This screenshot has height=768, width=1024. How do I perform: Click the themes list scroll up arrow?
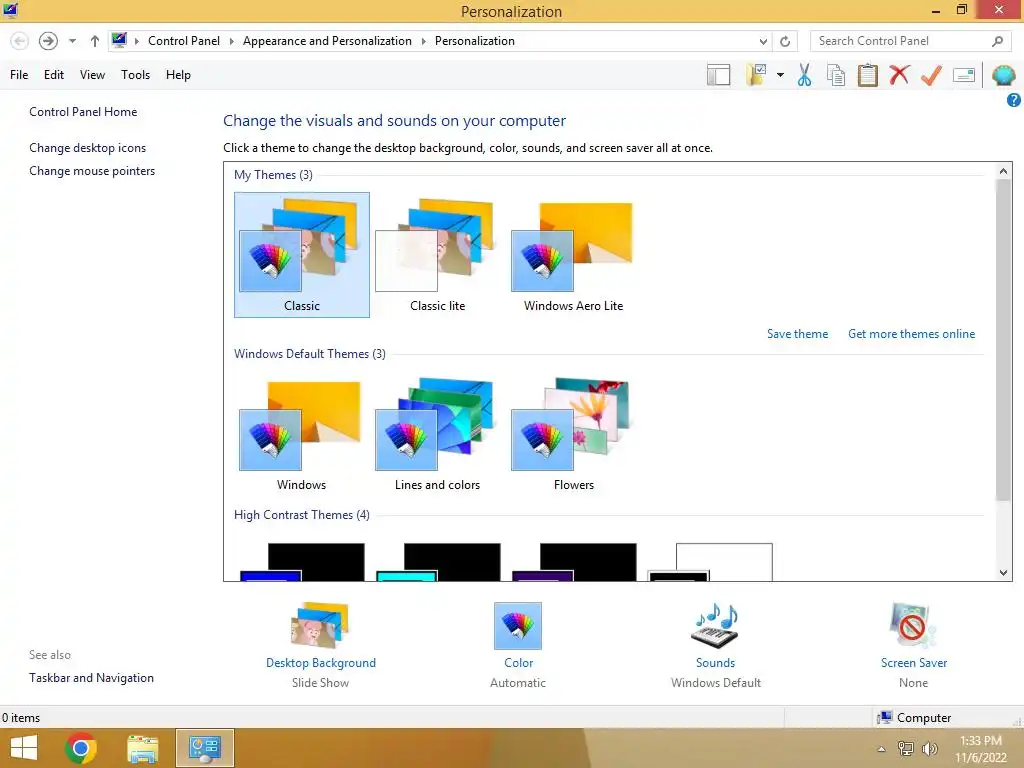click(1003, 171)
